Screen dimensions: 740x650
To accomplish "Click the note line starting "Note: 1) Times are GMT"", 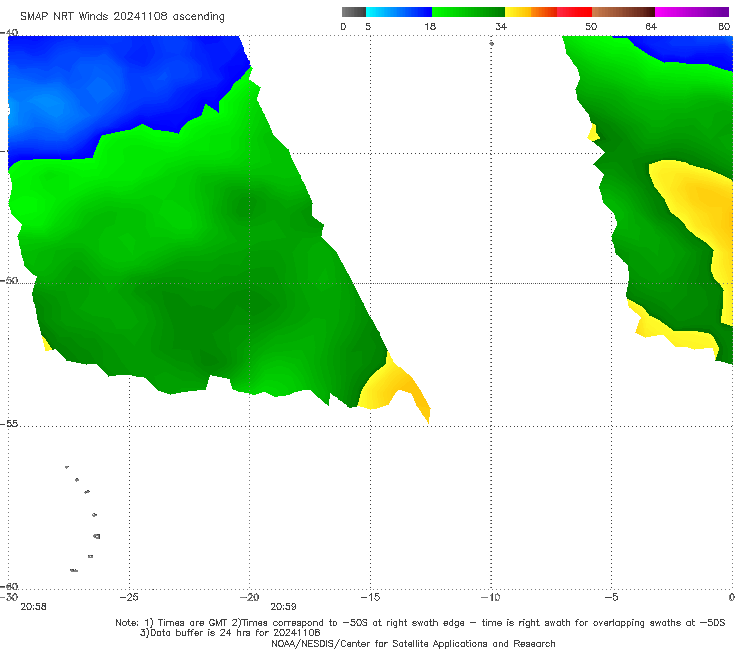I will [x=420, y=623].
